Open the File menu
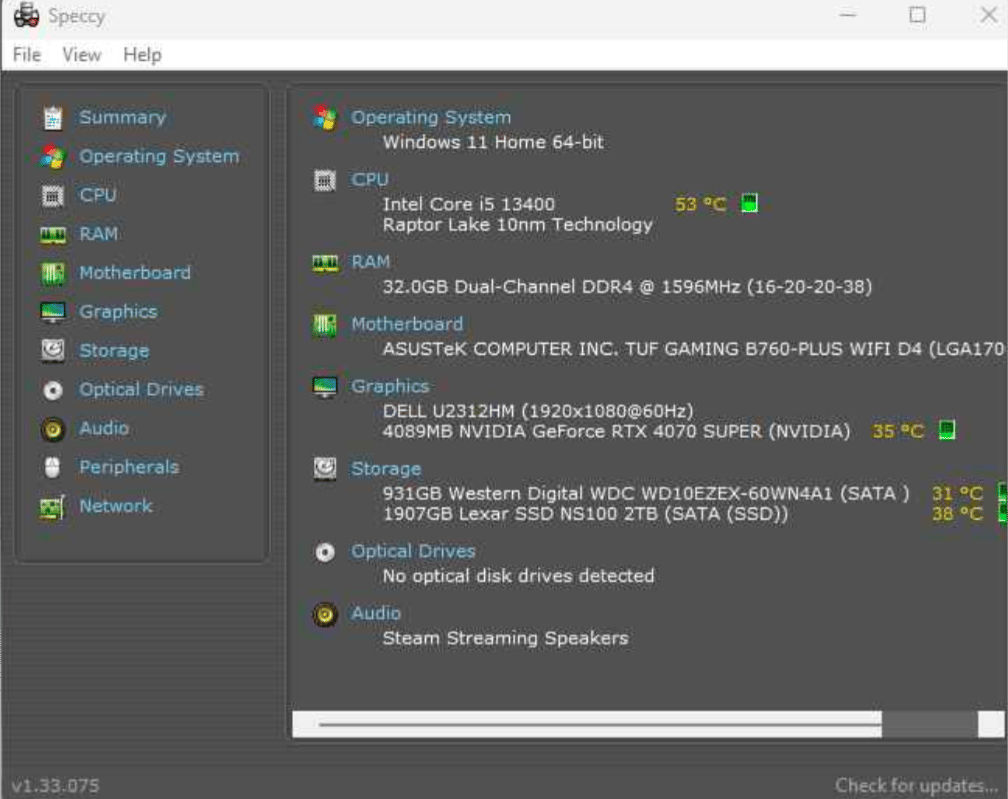Screen dimensions: 1008x799 click(x=27, y=55)
